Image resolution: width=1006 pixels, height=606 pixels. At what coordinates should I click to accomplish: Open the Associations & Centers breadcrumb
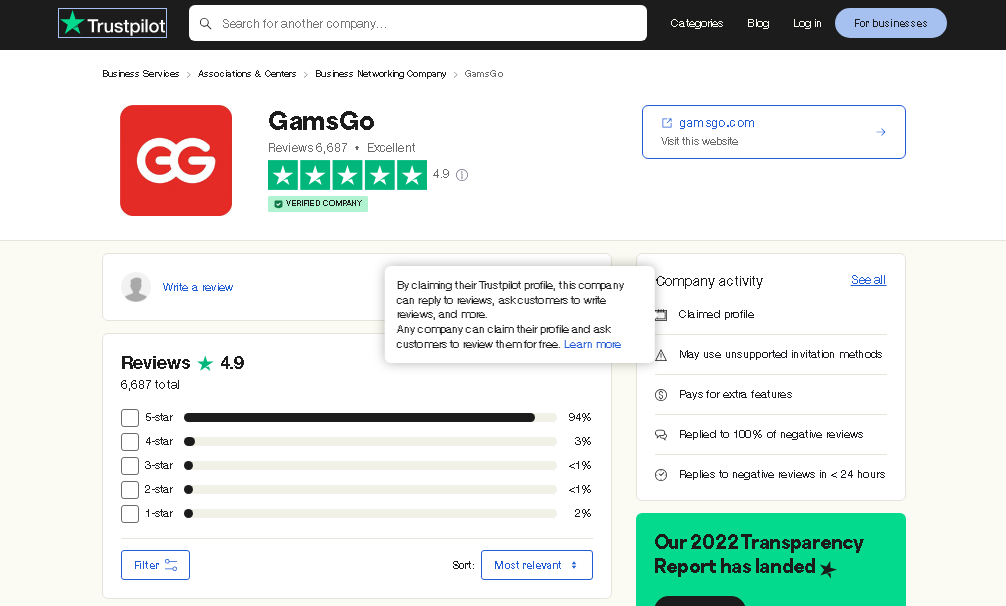point(247,74)
